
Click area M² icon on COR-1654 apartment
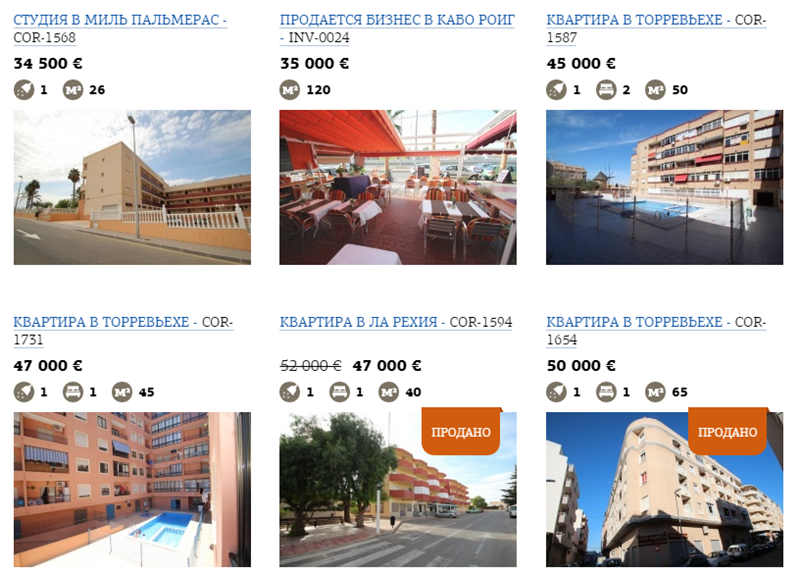[656, 392]
